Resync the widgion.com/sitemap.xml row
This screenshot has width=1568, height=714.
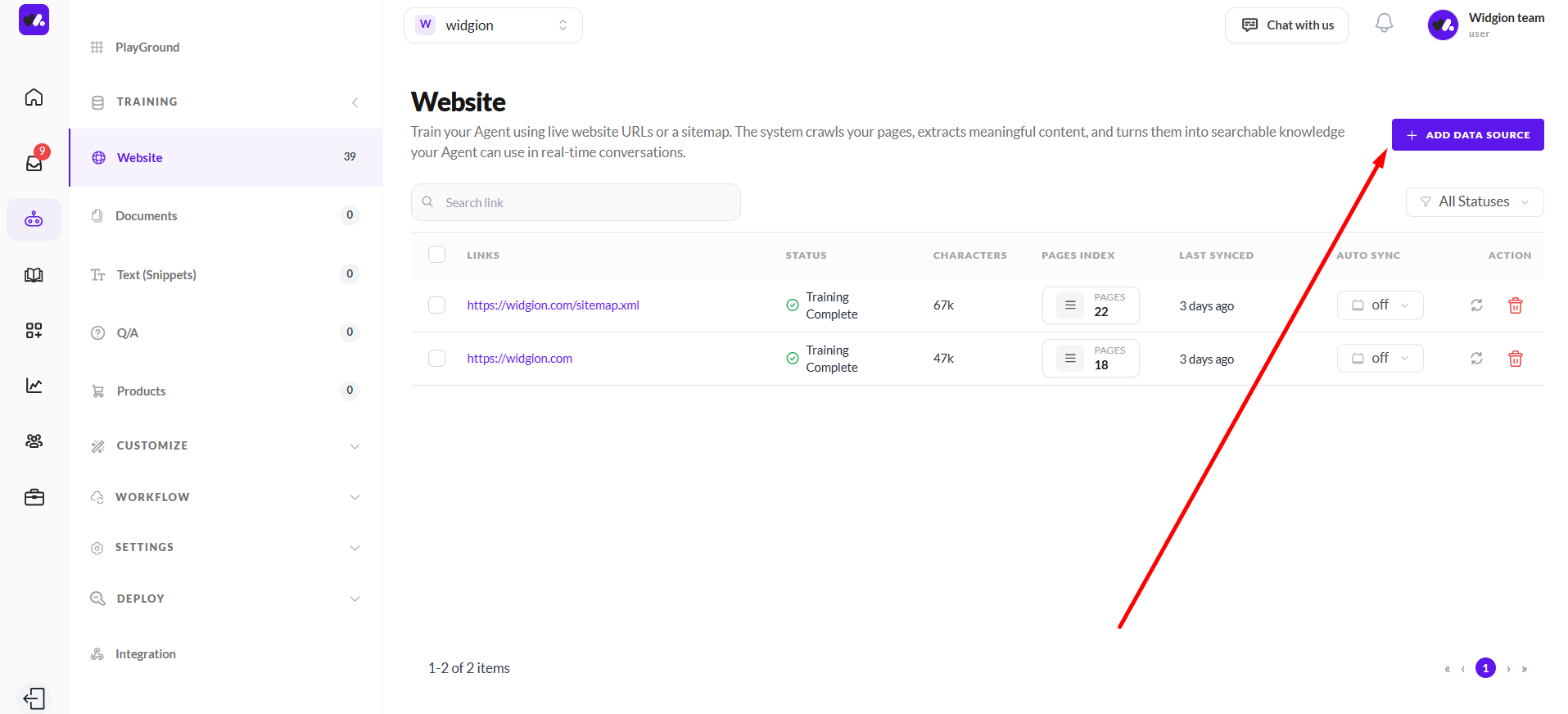(1476, 305)
